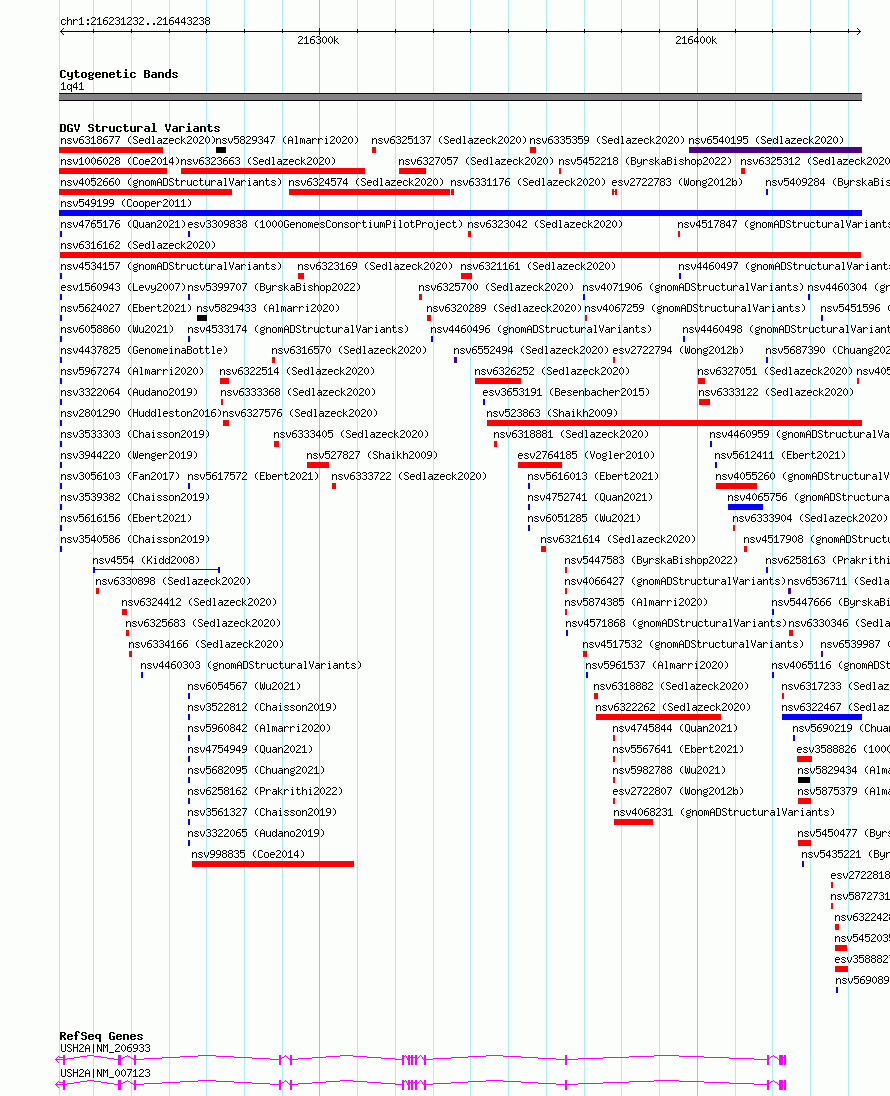The image size is (890, 1096).
Task: Click the nsv549199 (Cooper2011) variant label
Action: (126, 203)
